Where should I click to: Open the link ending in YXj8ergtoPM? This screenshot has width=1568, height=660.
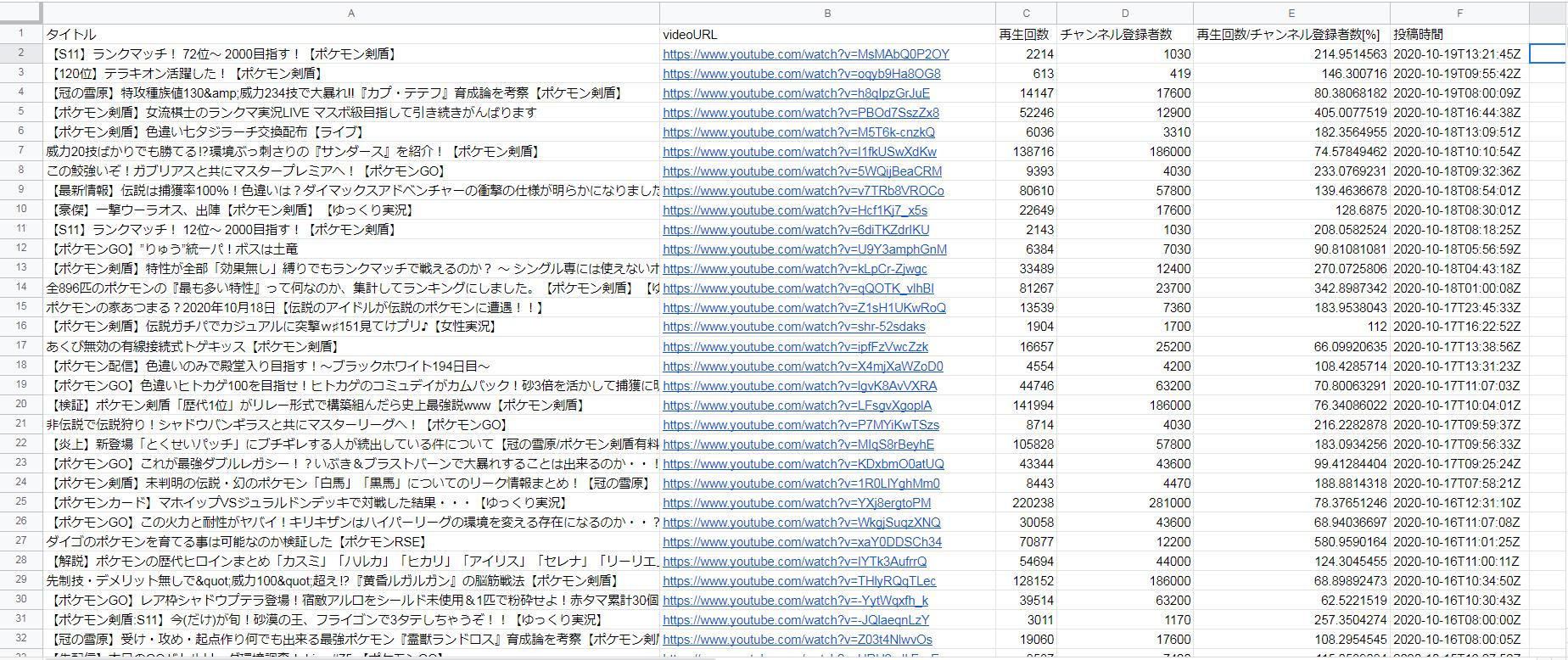point(797,503)
